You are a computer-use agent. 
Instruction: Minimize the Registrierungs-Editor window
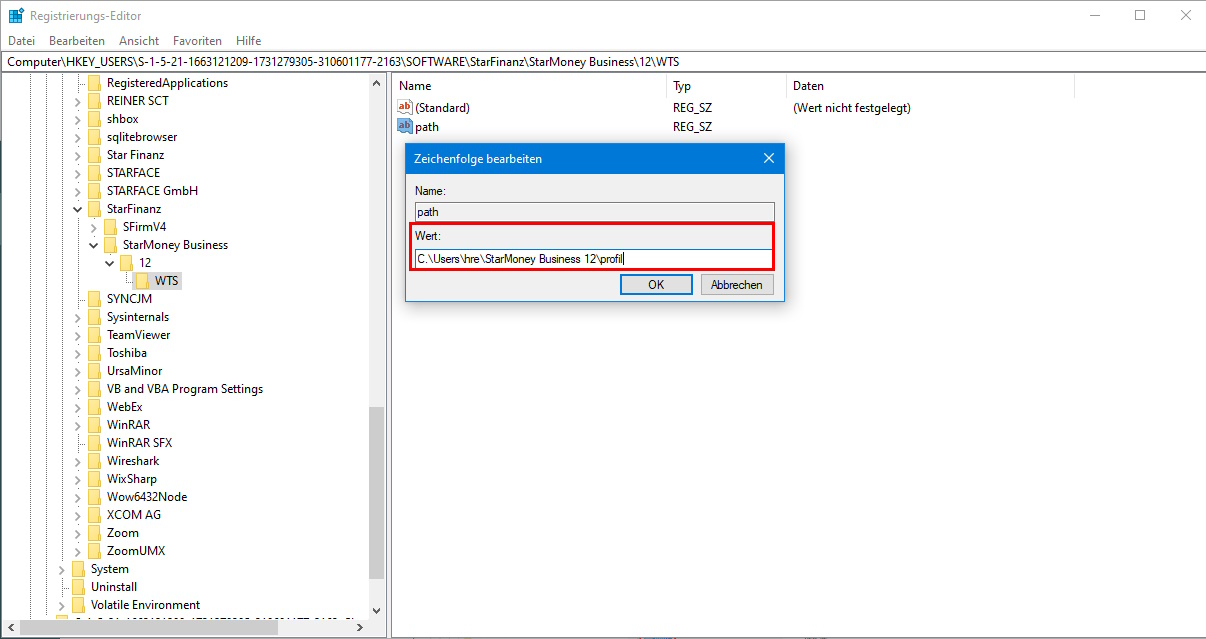[1095, 15]
